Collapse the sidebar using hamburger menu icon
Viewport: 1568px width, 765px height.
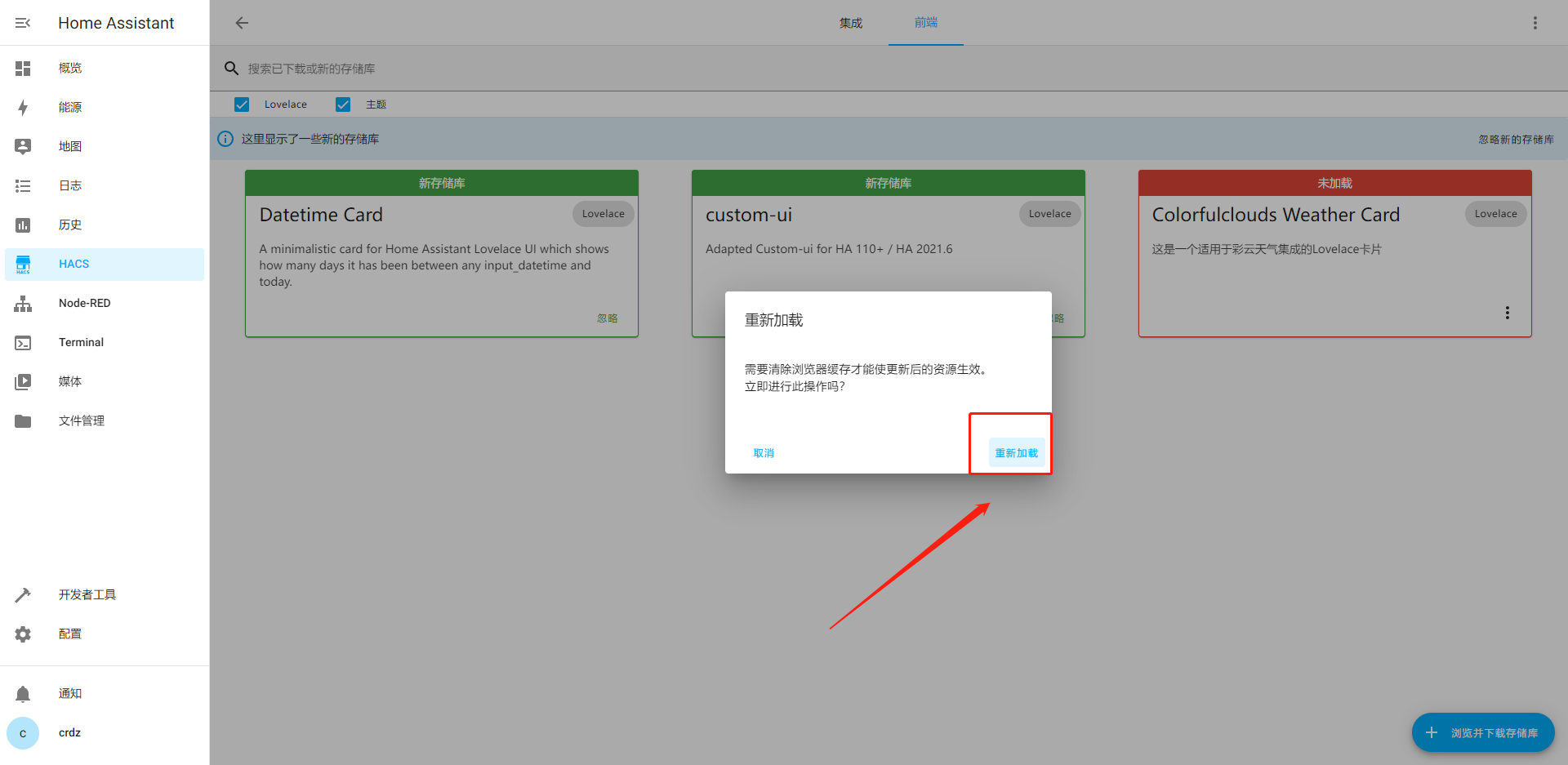pos(23,23)
